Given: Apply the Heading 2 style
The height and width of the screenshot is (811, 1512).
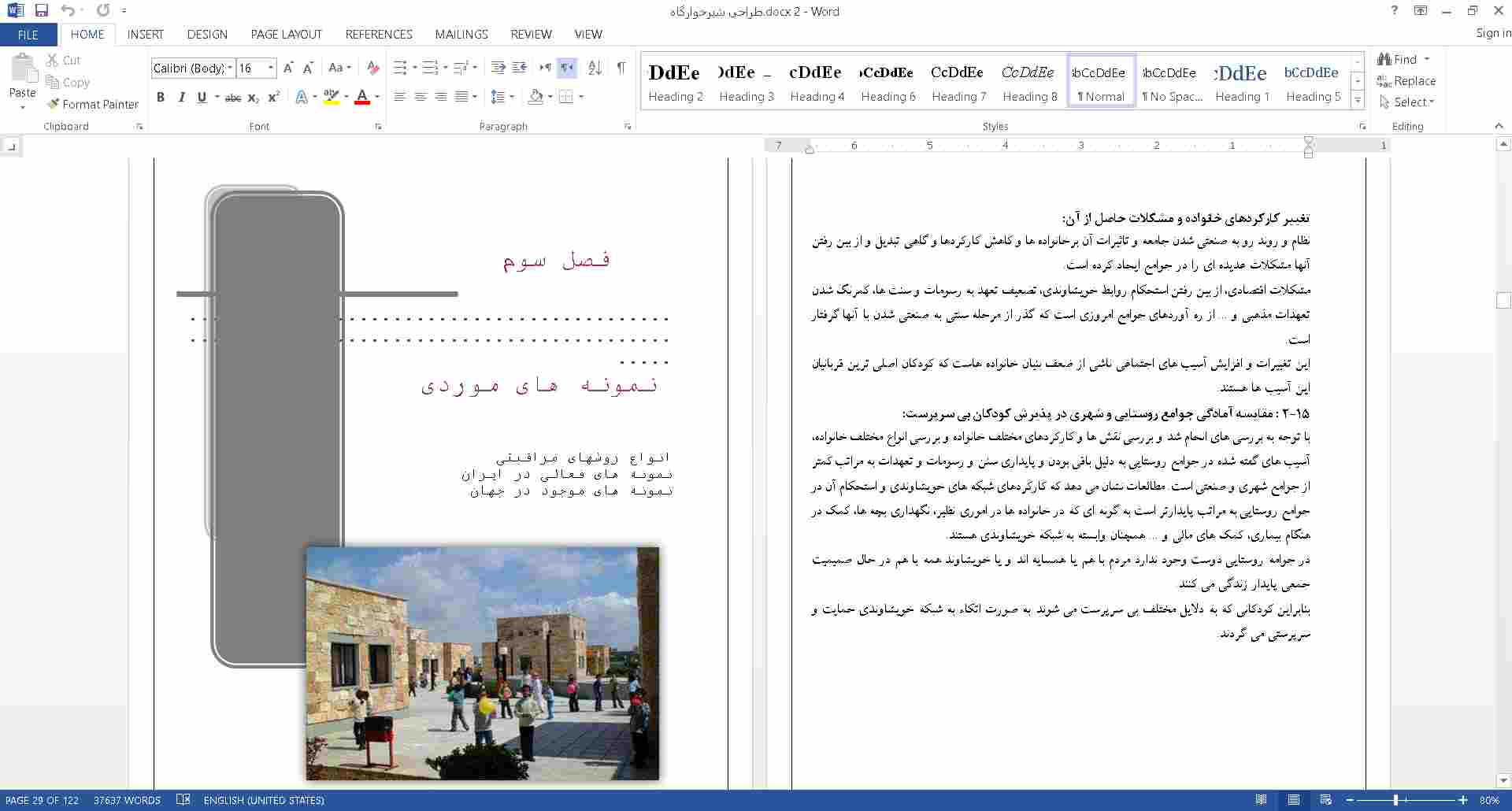Looking at the screenshot, I should (676, 82).
